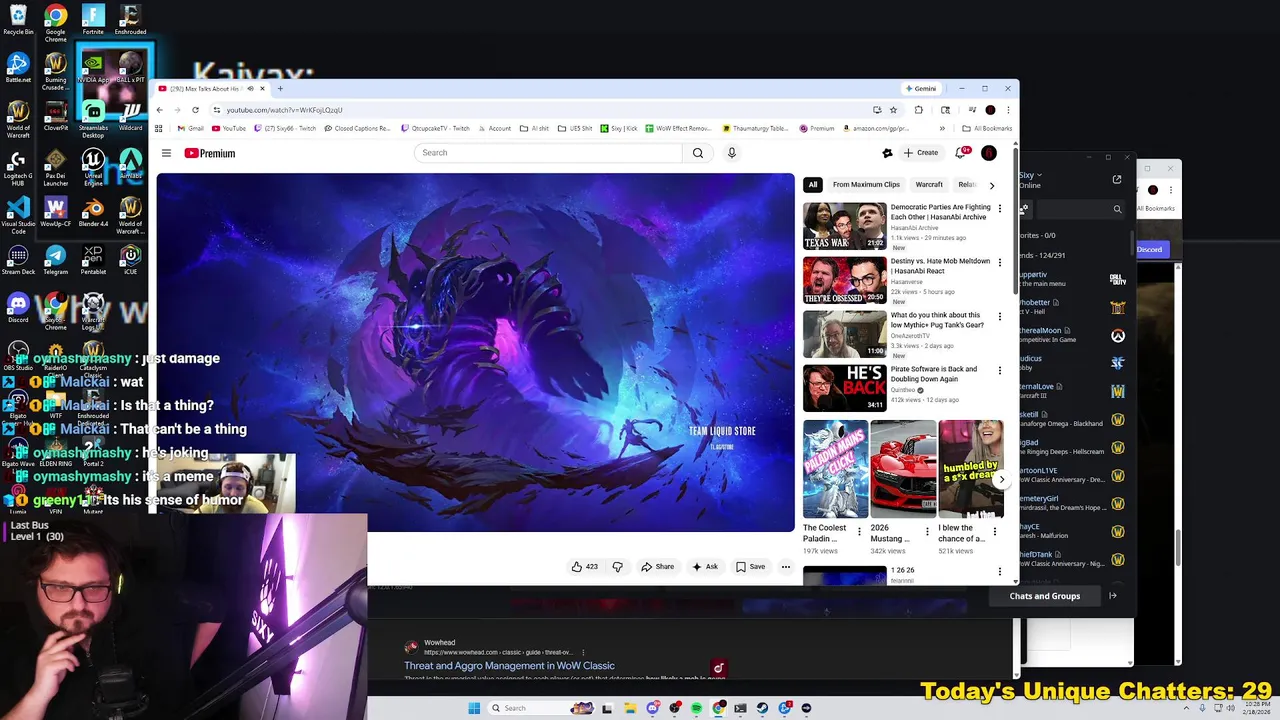Image resolution: width=1280 pixels, height=720 pixels.
Task: Open Recycle Bin desktop icon
Action: pyautogui.click(x=18, y=20)
